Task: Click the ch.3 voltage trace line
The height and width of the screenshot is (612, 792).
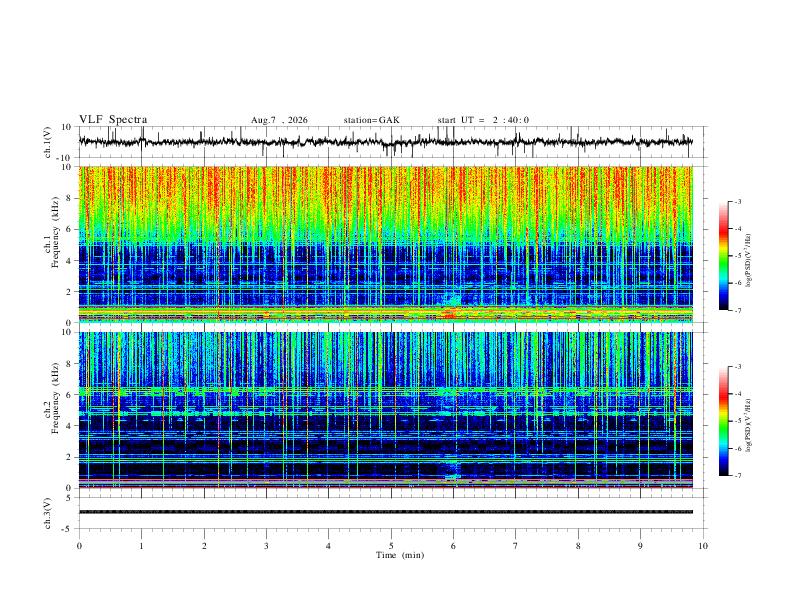Action: [385, 512]
